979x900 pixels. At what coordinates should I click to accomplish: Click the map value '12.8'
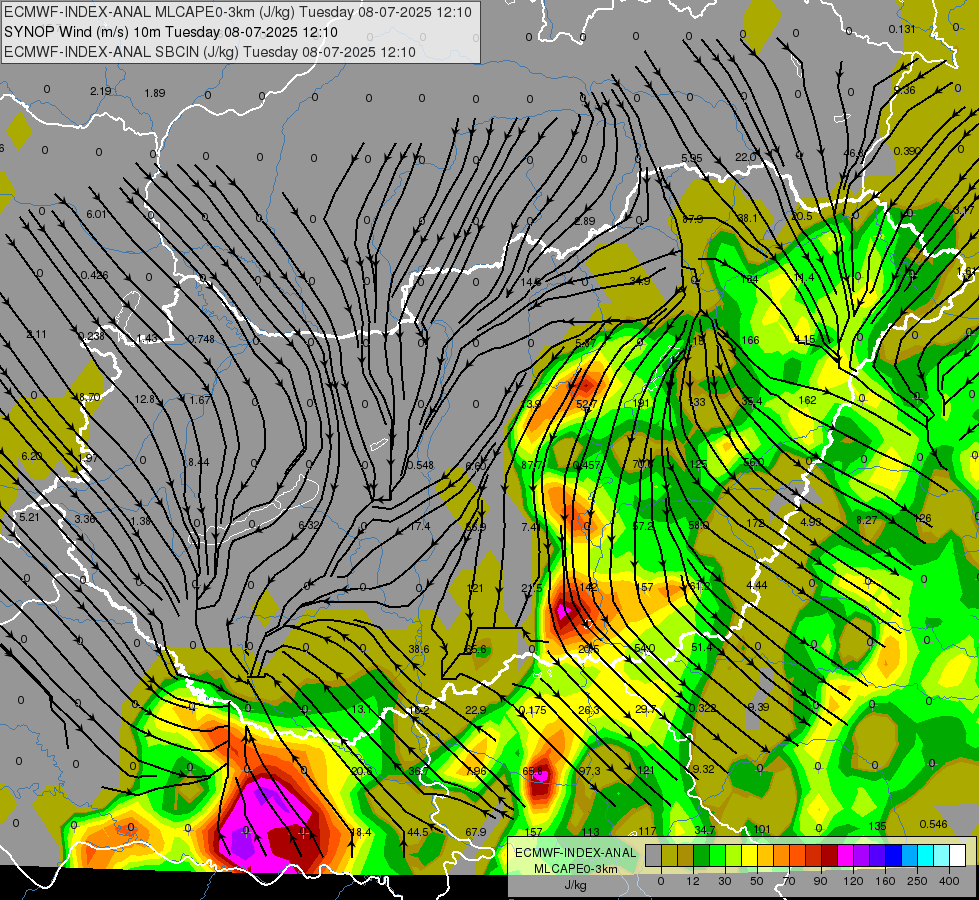click(x=144, y=399)
